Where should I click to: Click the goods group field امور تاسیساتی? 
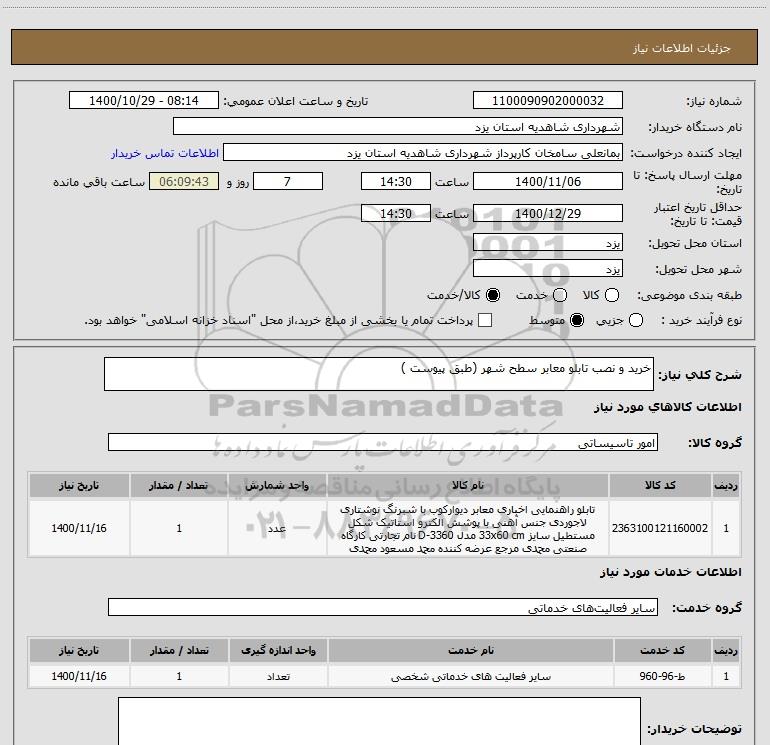[x=383, y=442]
